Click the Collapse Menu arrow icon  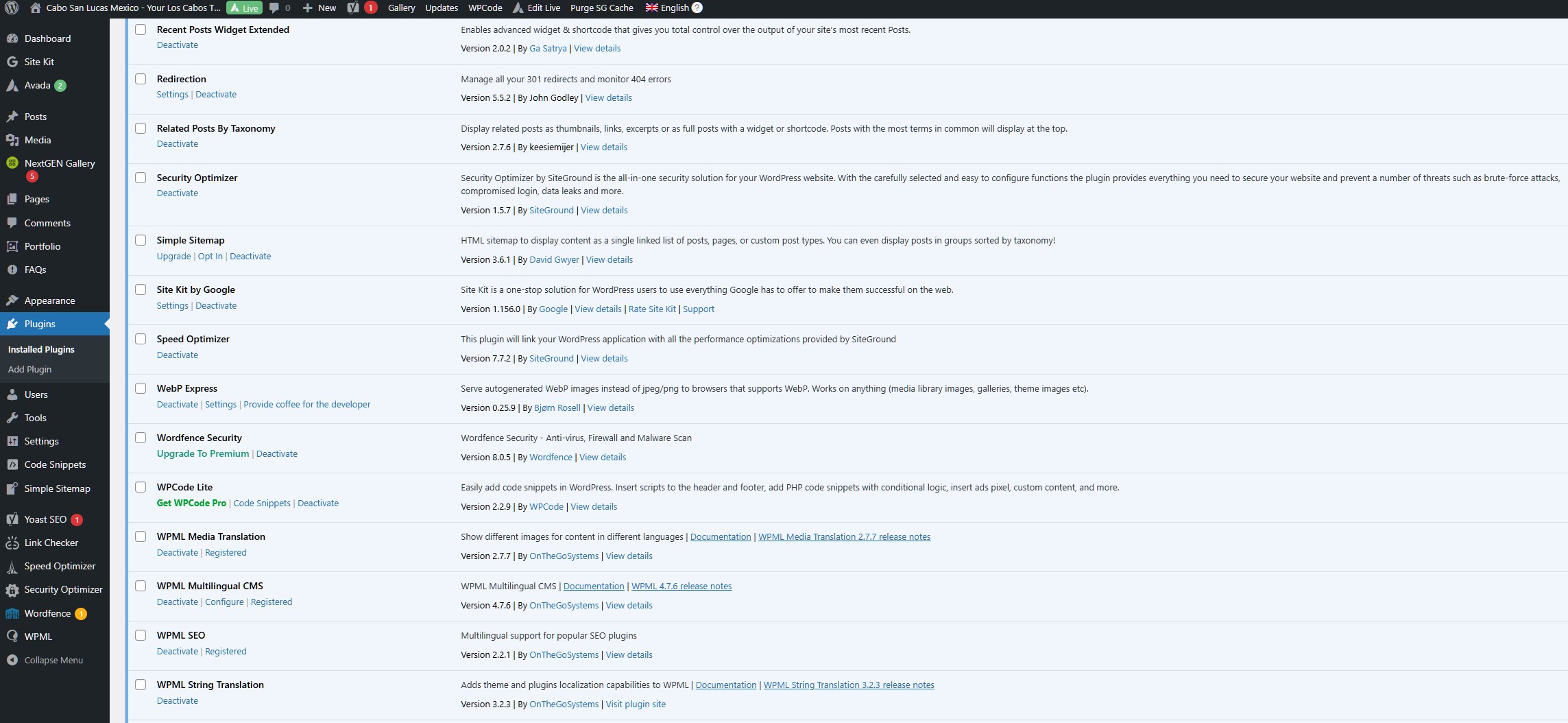tap(12, 660)
